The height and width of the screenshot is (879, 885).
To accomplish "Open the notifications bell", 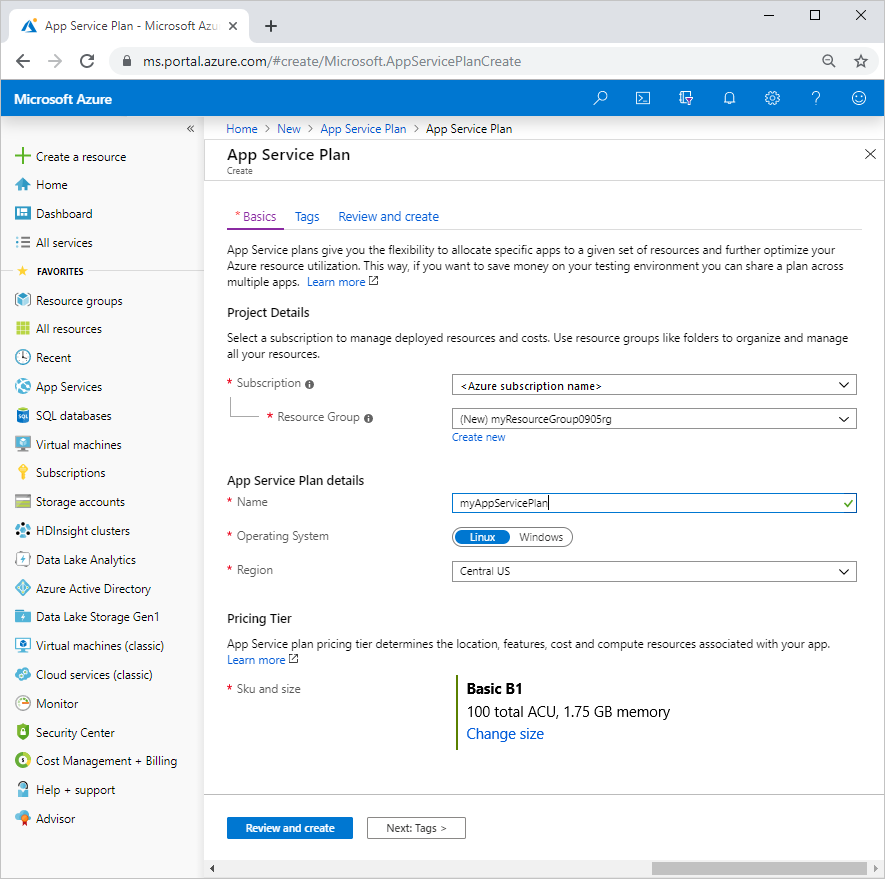I will point(729,97).
